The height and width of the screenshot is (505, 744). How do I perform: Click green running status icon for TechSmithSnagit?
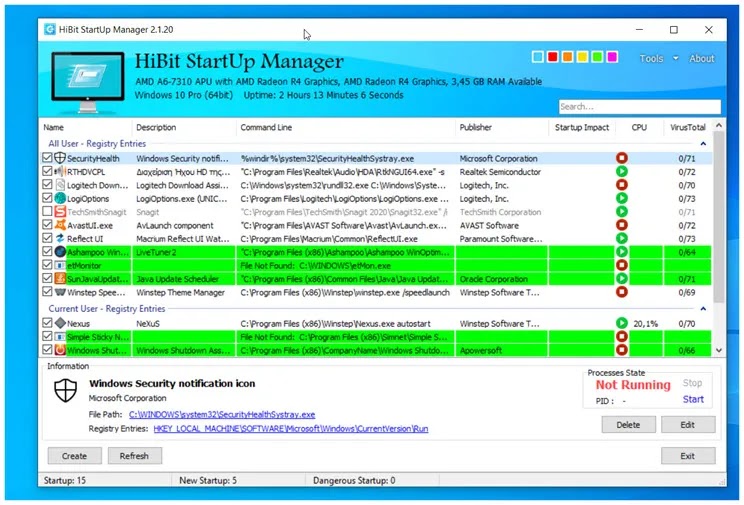[622, 212]
